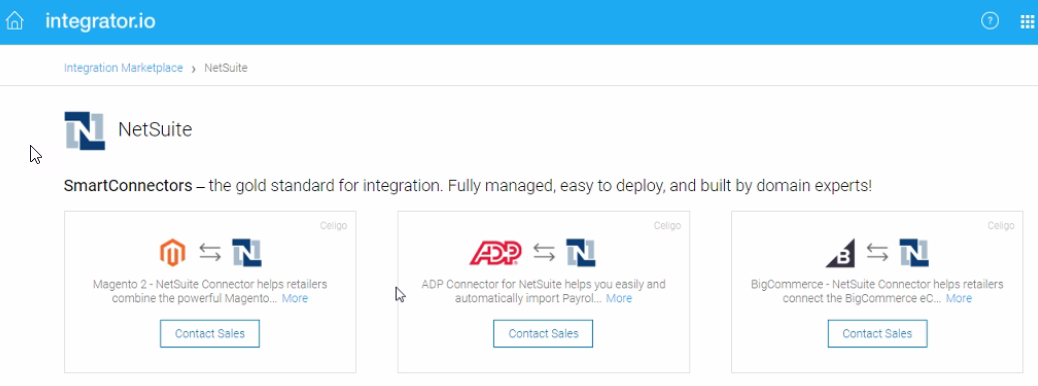The width and height of the screenshot is (1038, 386).
Task: Go back to Integration Marketplace breadcrumb
Action: pos(123,68)
